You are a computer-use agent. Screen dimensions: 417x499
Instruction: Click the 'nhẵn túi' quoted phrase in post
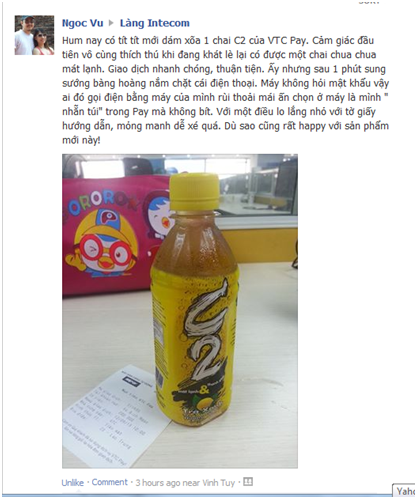82,112
